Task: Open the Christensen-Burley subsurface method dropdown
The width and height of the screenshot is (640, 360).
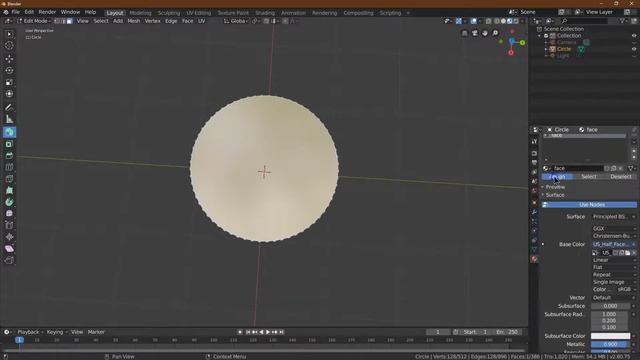Action: tap(613, 236)
